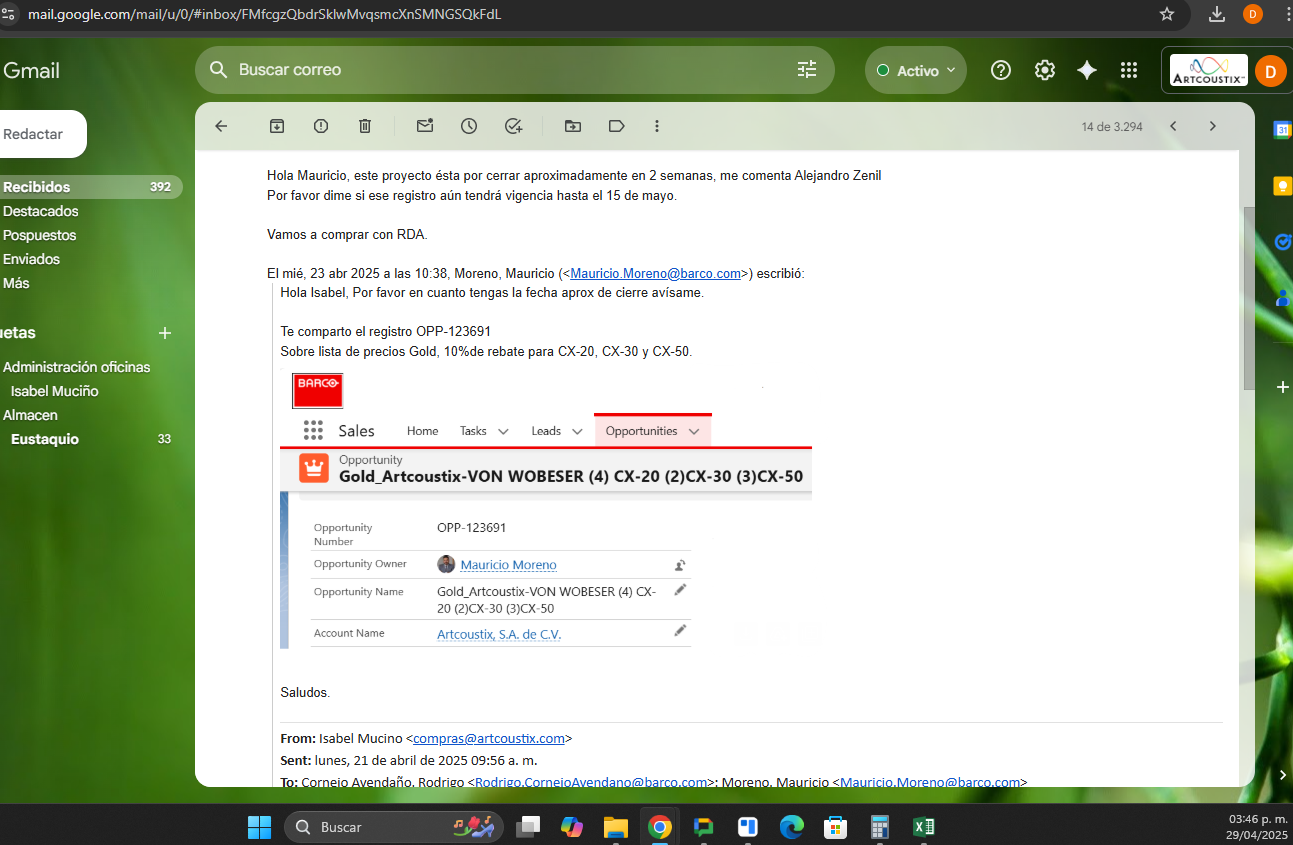The image size is (1293, 845).
Task: Click the email scrollbar thumb
Action: click(1248, 298)
